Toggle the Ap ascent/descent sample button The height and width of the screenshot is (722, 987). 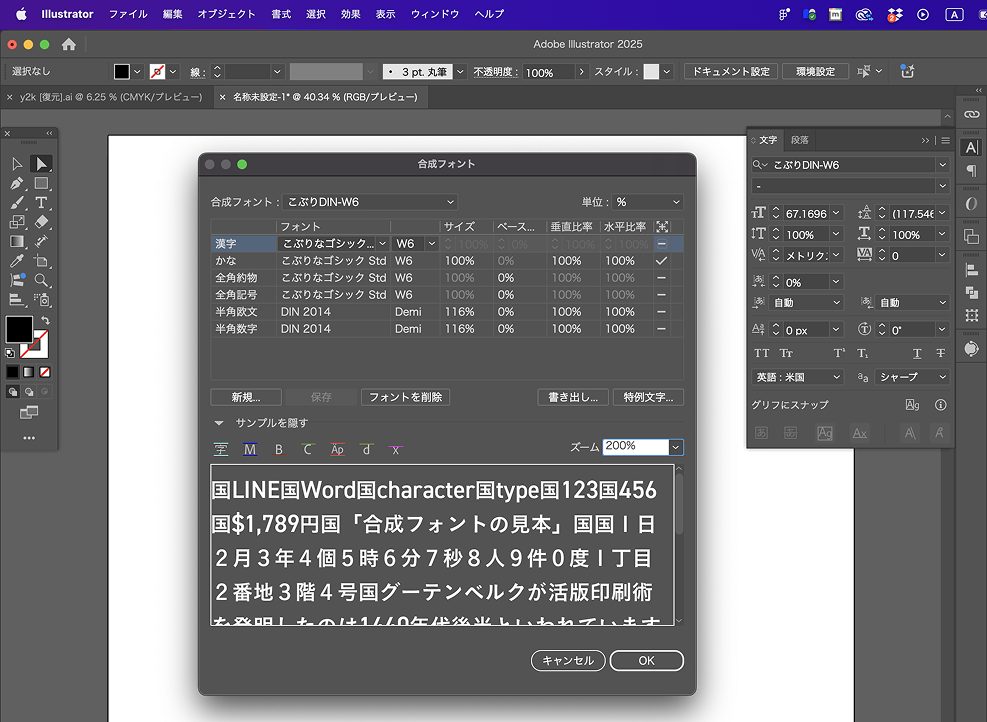click(x=337, y=449)
